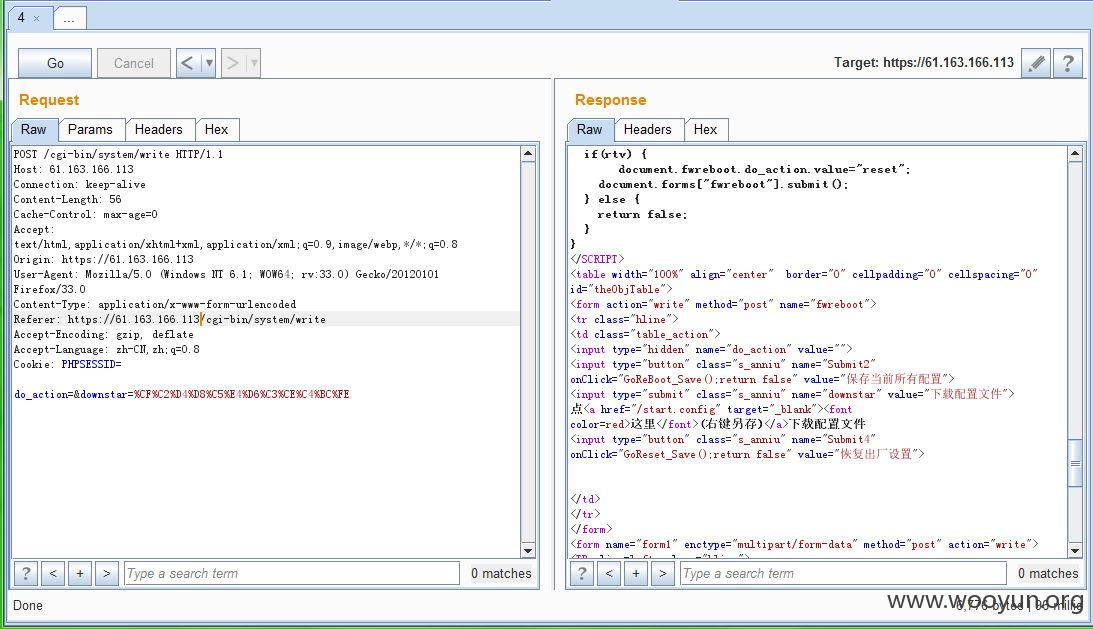
Task: Click Request pane scroll up arrow
Action: (x=528, y=153)
